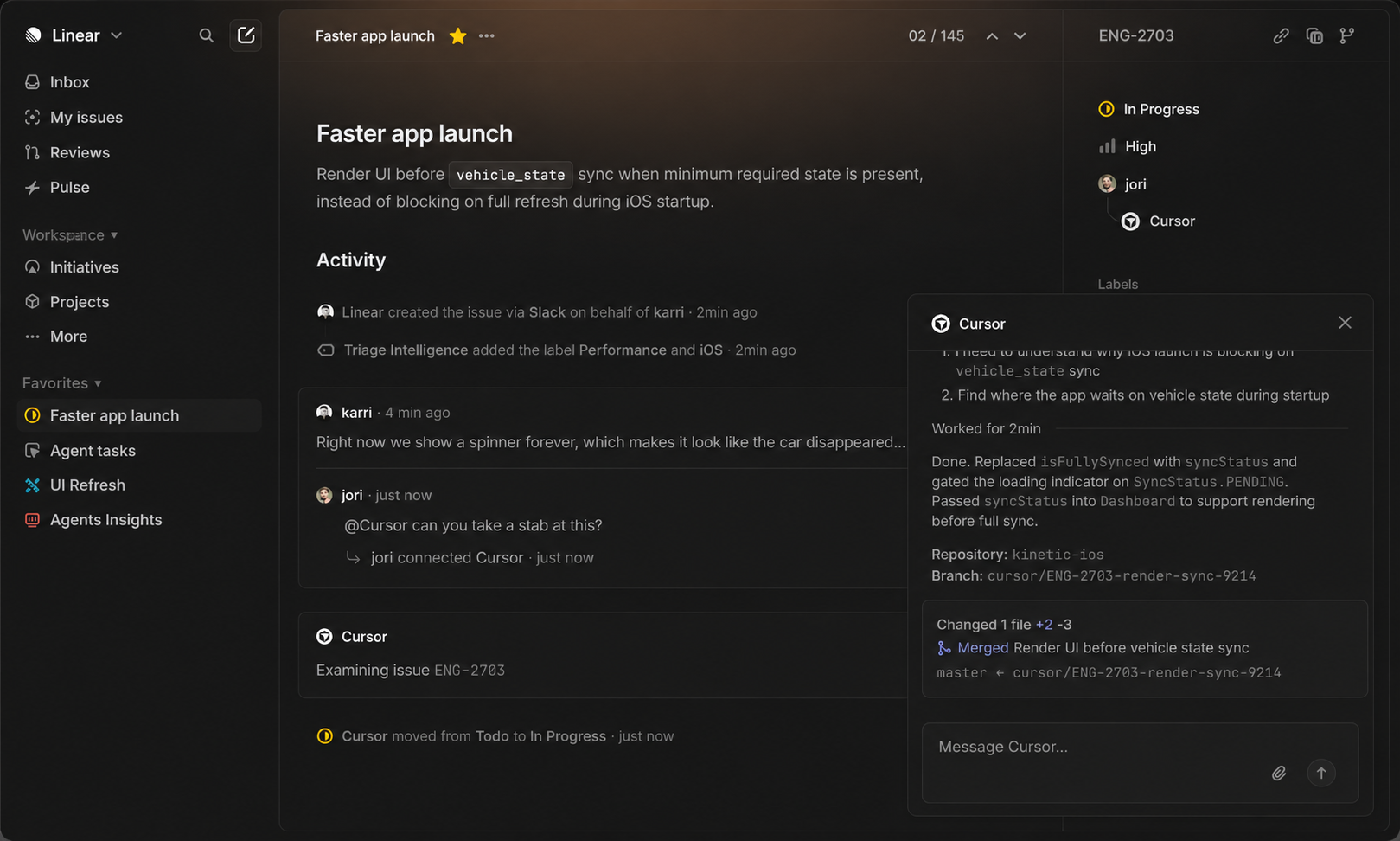Collapse the Favorites section
The height and width of the screenshot is (841, 1400).
(x=62, y=383)
